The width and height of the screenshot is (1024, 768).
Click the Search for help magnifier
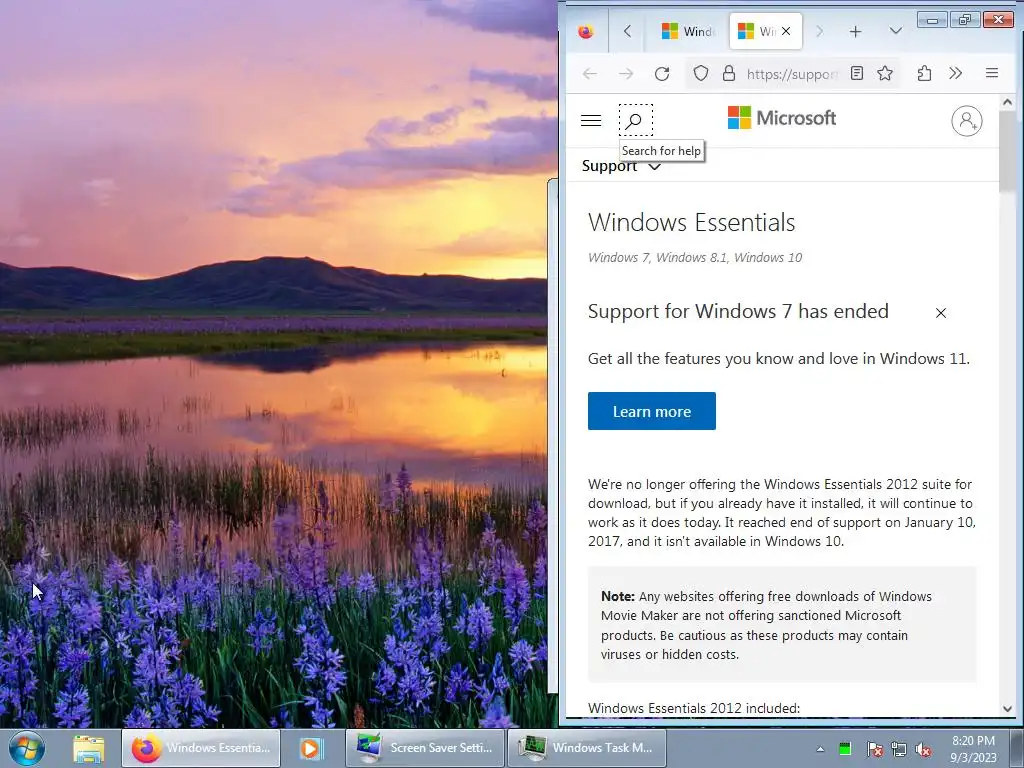click(635, 120)
